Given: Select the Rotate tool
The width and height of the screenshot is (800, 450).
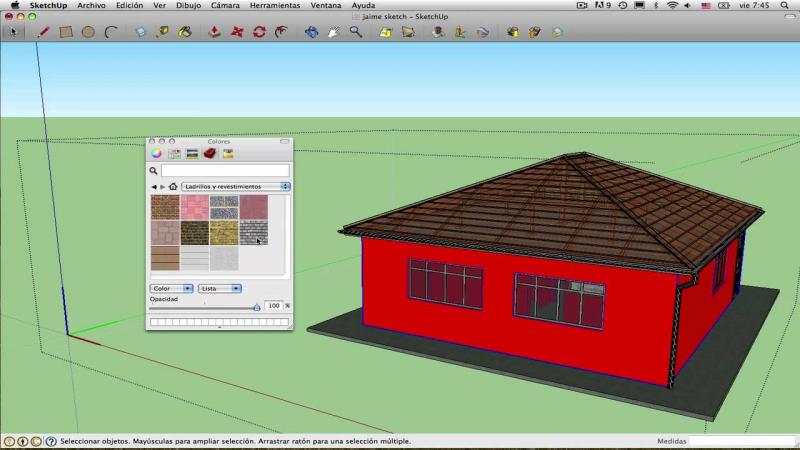Looking at the screenshot, I should (260, 32).
